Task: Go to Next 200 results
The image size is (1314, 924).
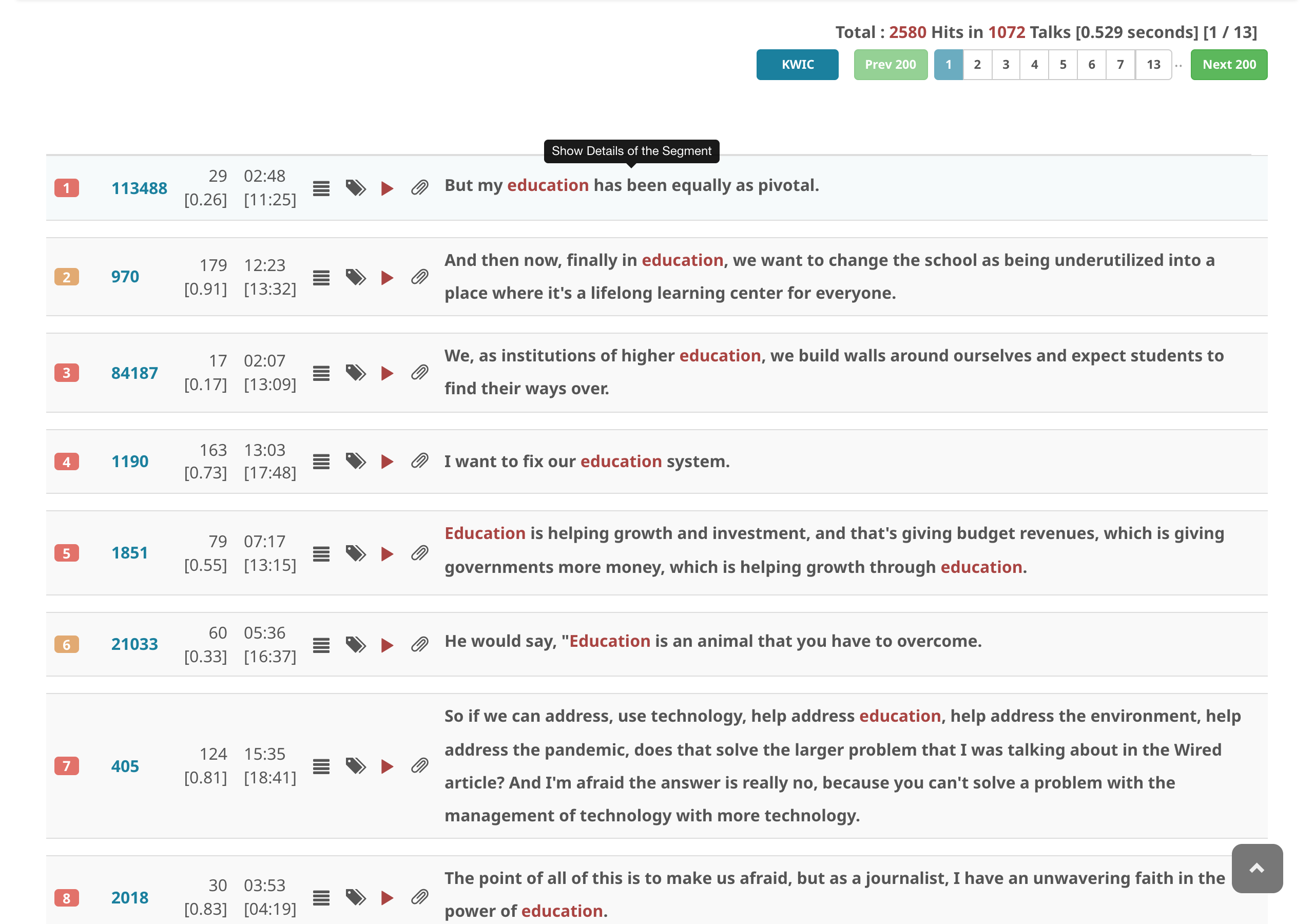Action: pyautogui.click(x=1228, y=65)
